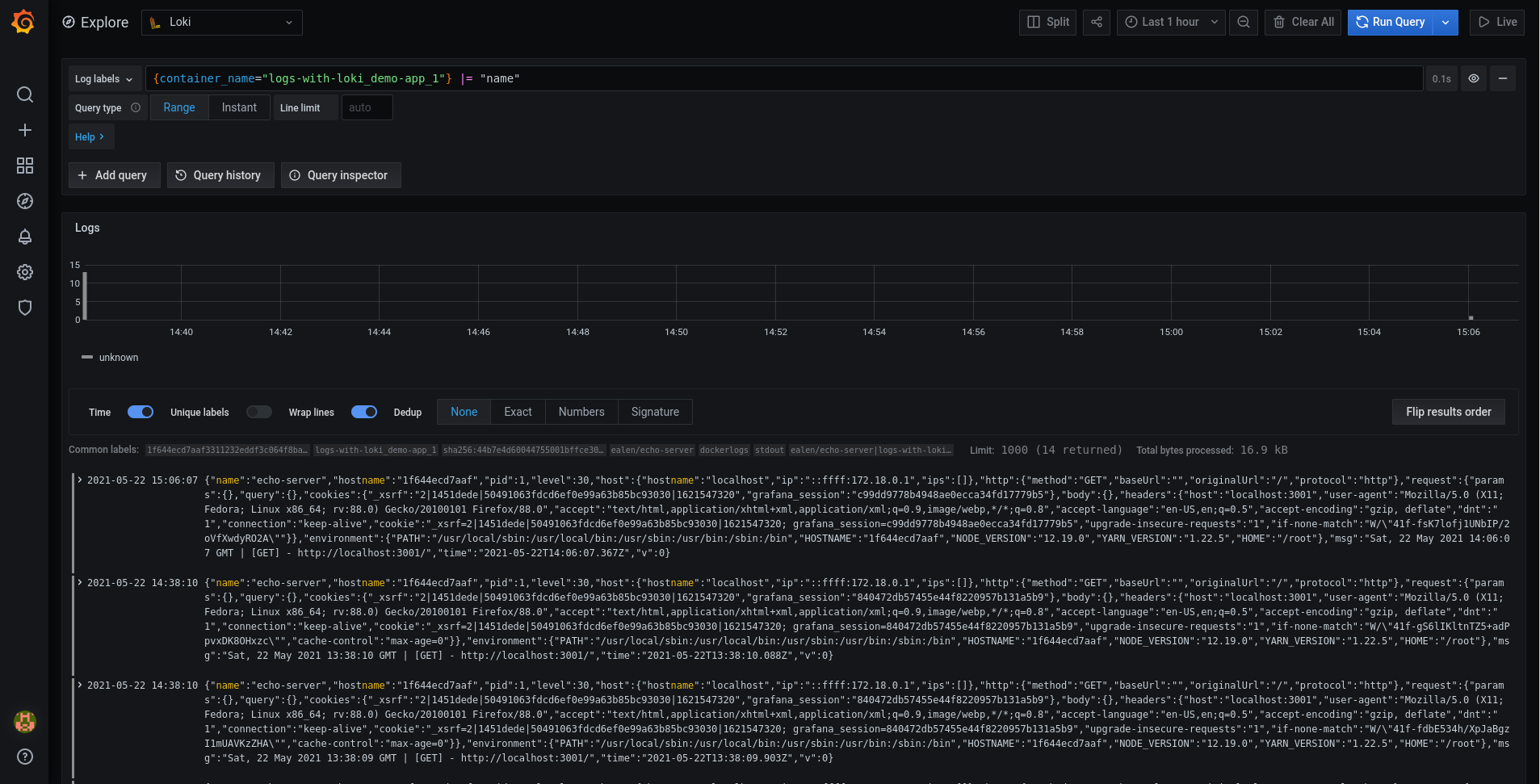
Task: Open the help question mark icon
Action: (25, 757)
